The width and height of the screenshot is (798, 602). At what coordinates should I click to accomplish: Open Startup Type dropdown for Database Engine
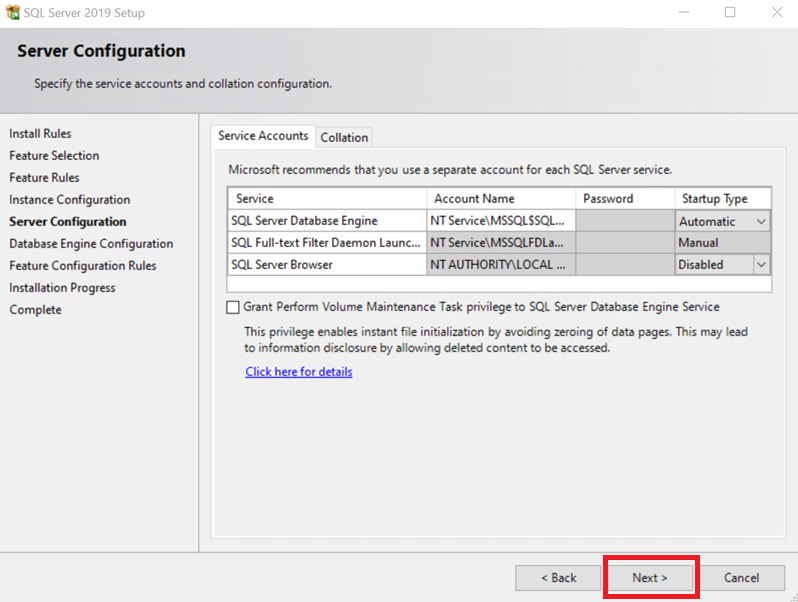(x=761, y=221)
